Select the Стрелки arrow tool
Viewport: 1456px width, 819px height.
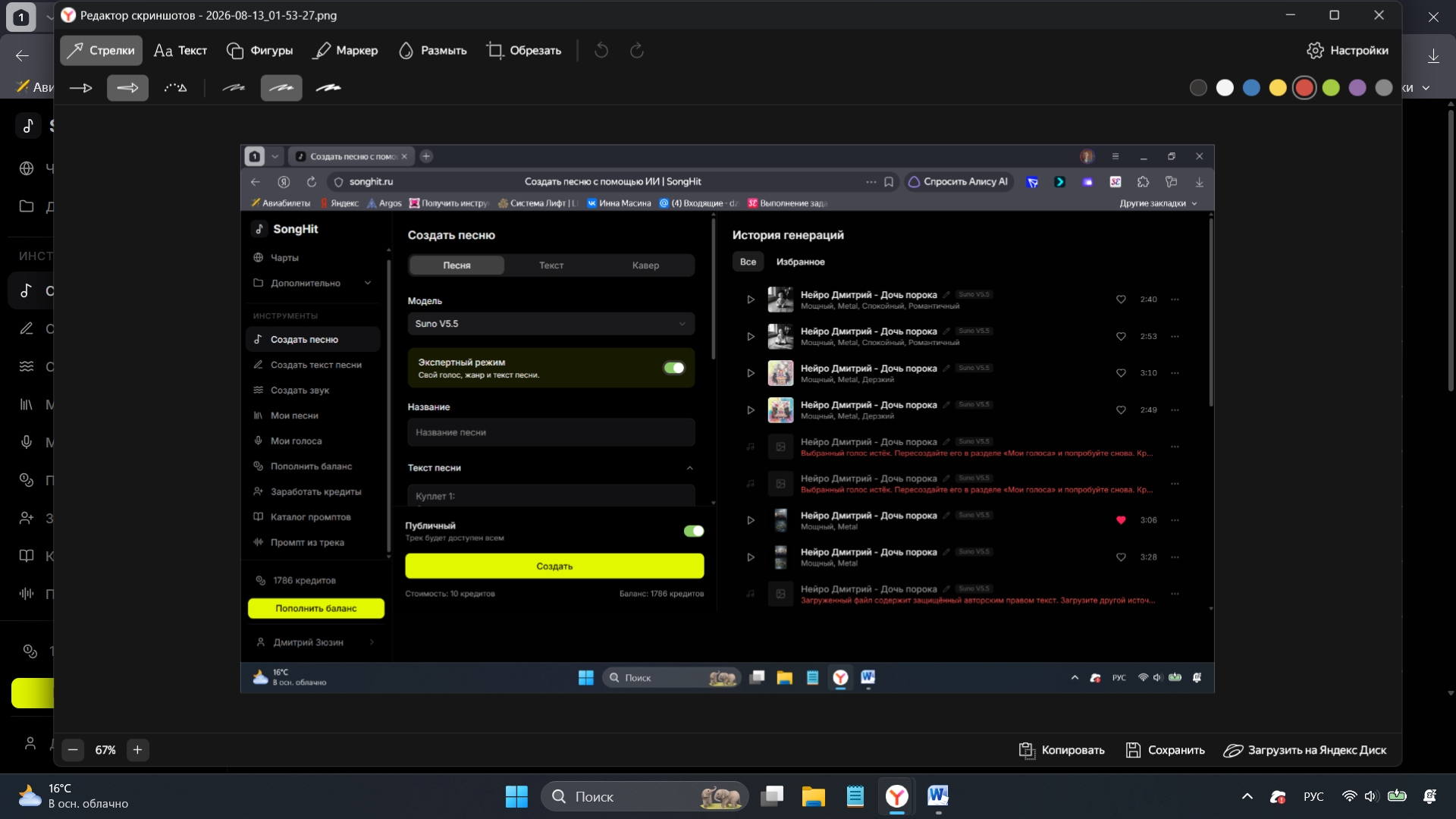point(101,51)
